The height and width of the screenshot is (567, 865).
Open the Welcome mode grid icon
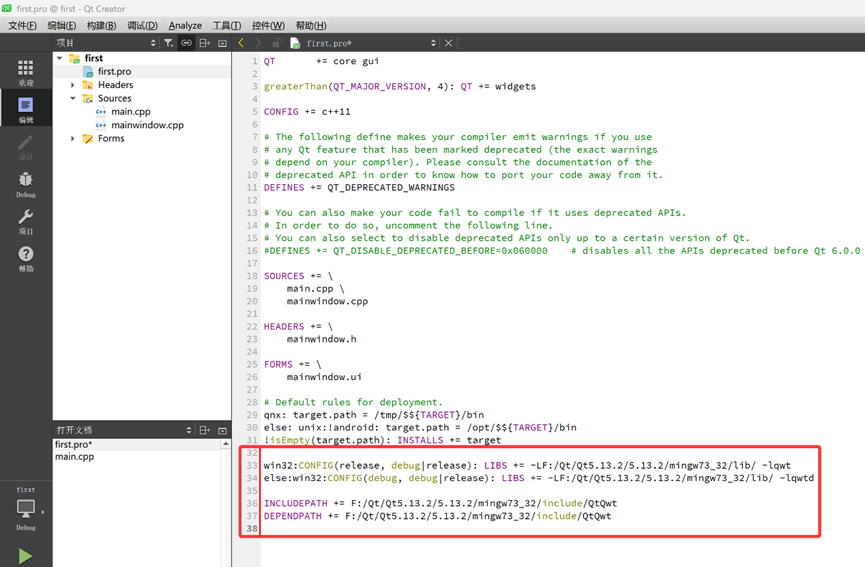click(25, 68)
